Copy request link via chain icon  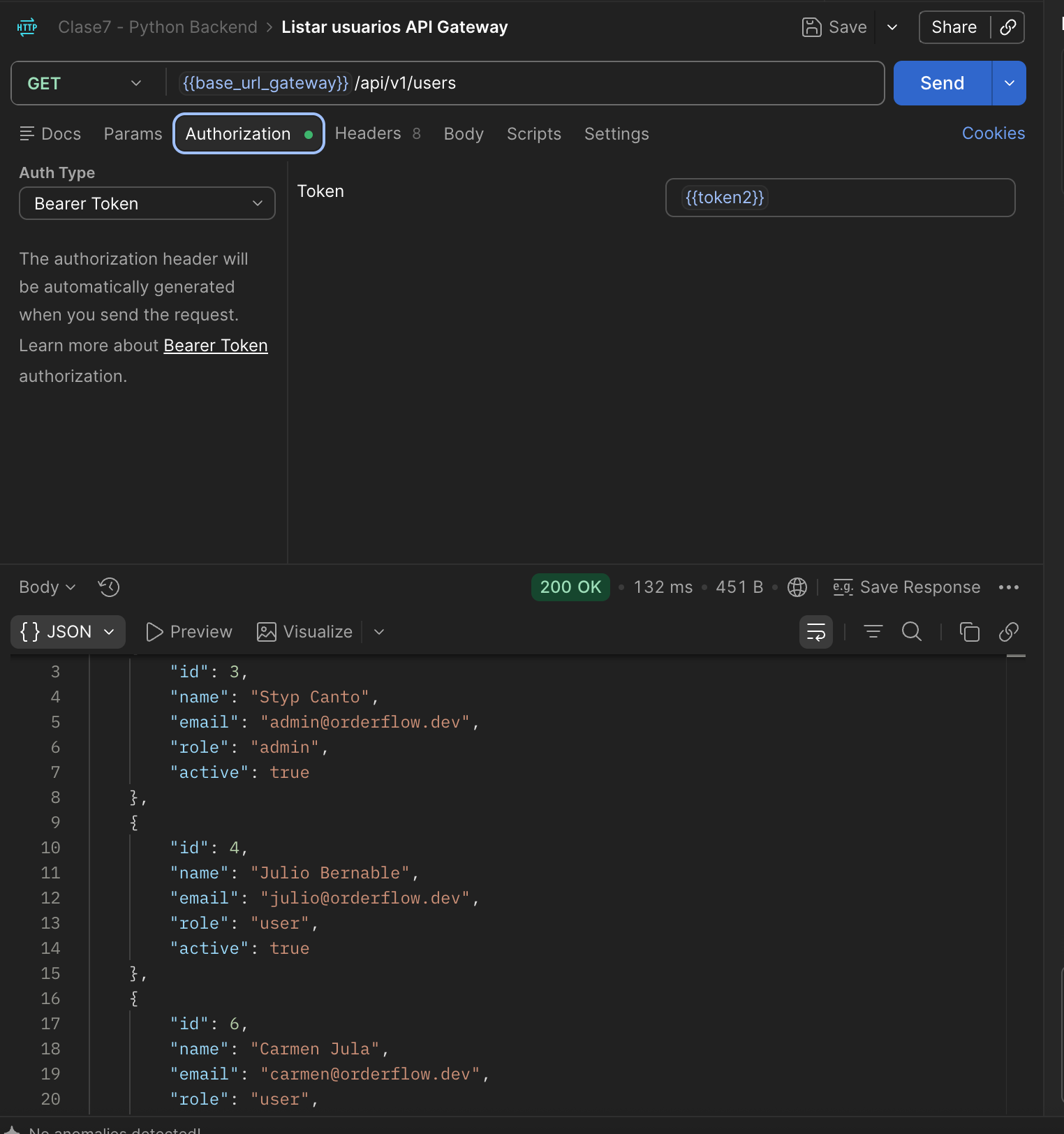coord(1007,27)
